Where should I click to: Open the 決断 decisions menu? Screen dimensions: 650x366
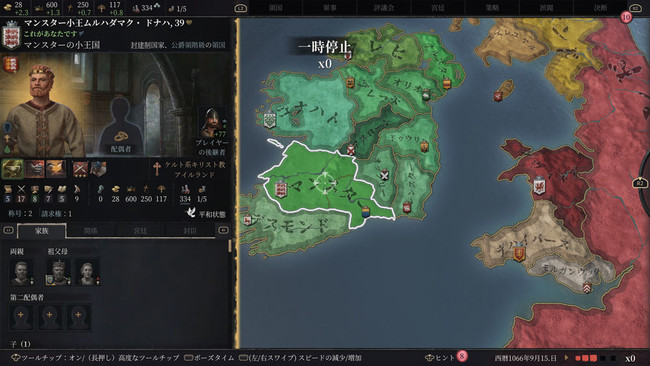[x=600, y=8]
